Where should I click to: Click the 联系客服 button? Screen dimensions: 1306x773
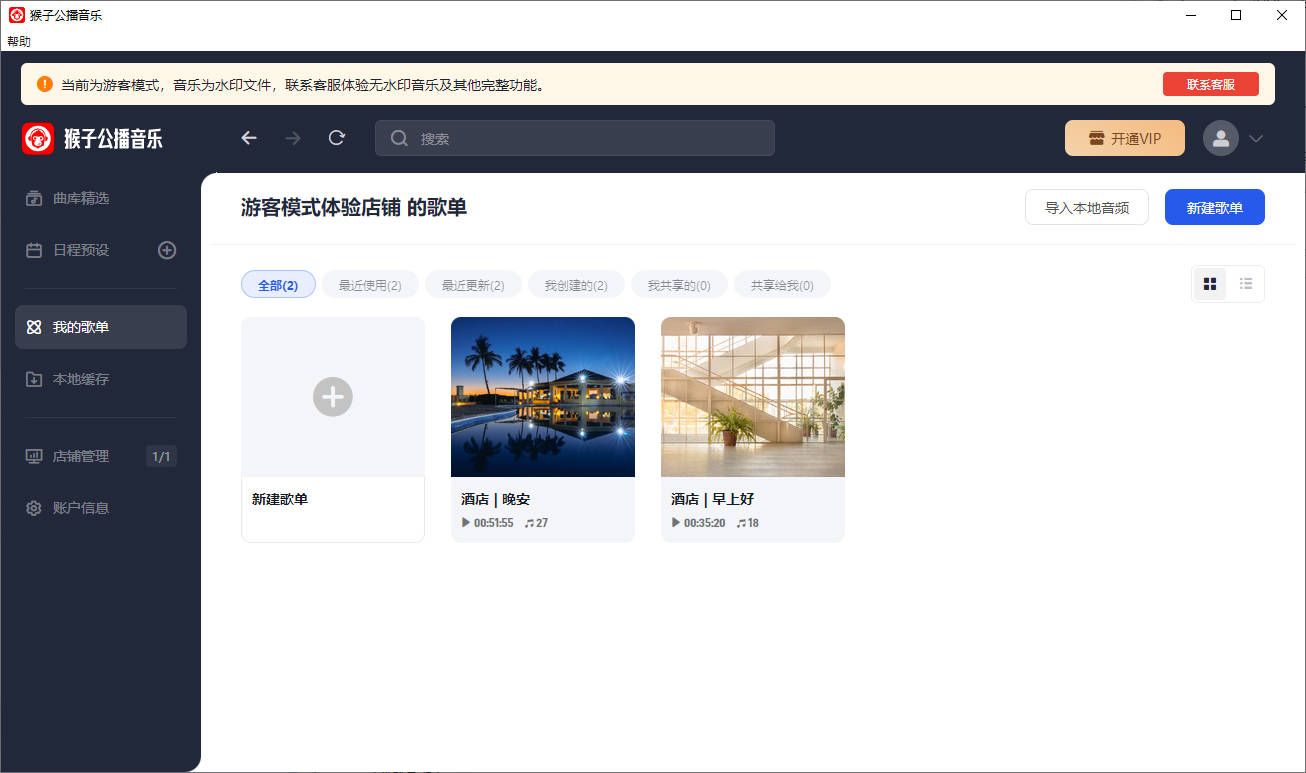tap(1211, 84)
